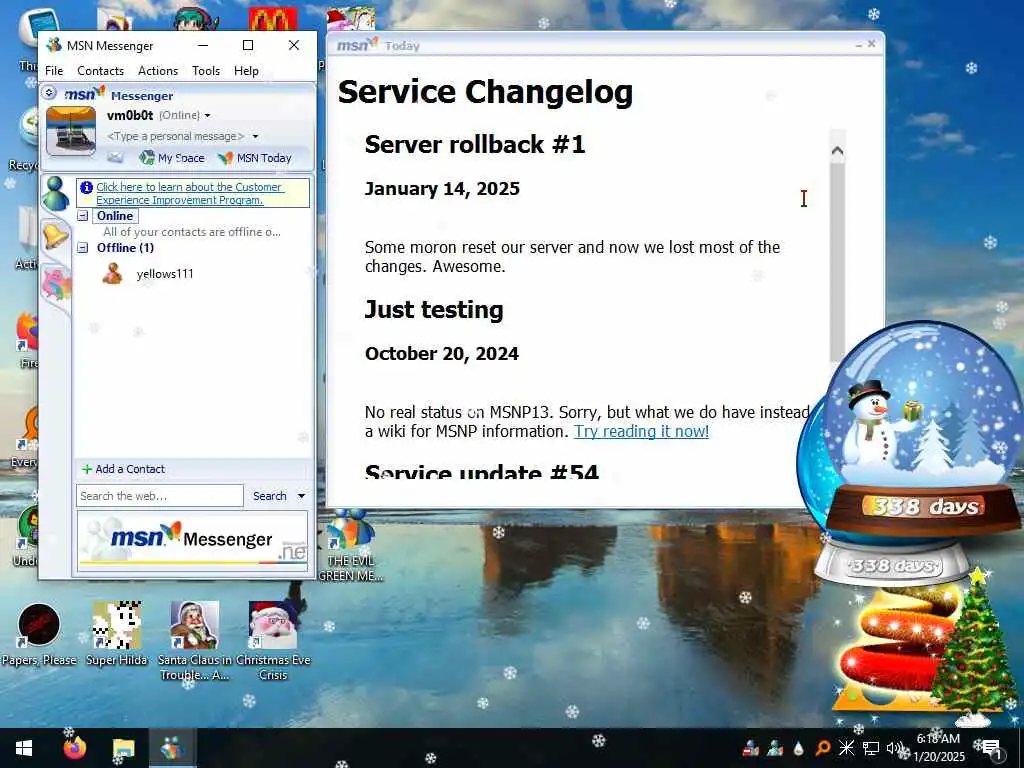Open the Tools menu
The width and height of the screenshot is (1024, 768).
(x=206, y=71)
